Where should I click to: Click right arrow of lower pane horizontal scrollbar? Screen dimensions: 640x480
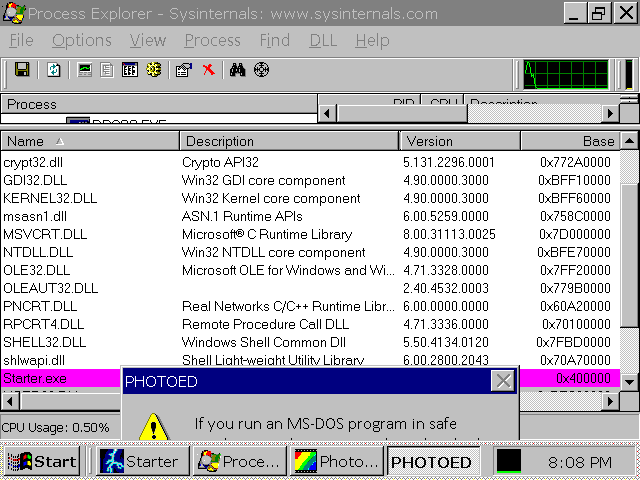[611, 402]
